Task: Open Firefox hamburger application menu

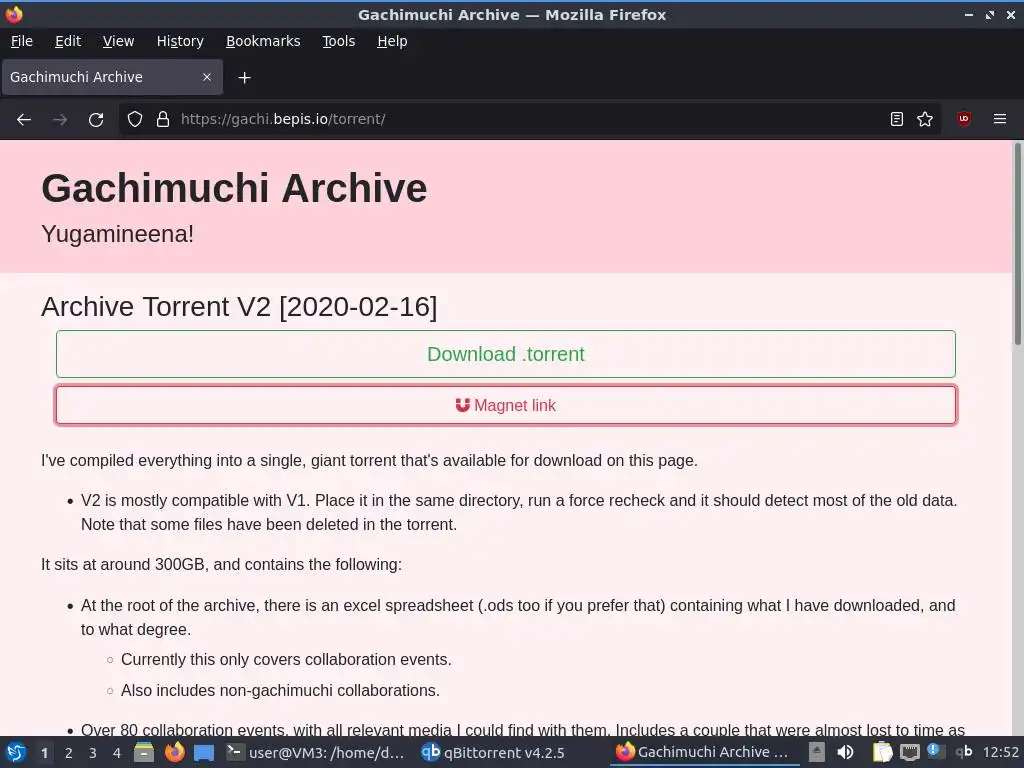Action: [1000, 120]
